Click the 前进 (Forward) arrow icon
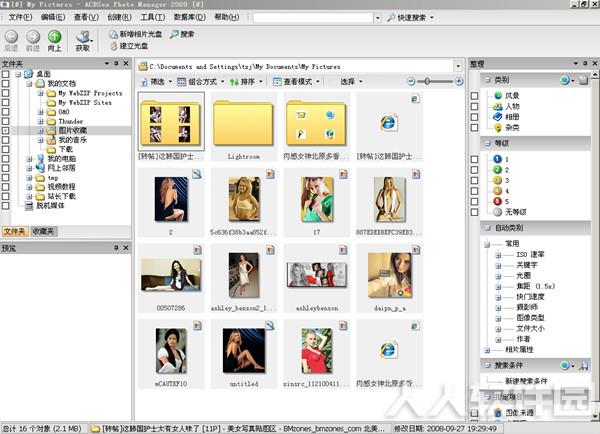Screen dimensions: 600x434 click(x=33, y=37)
